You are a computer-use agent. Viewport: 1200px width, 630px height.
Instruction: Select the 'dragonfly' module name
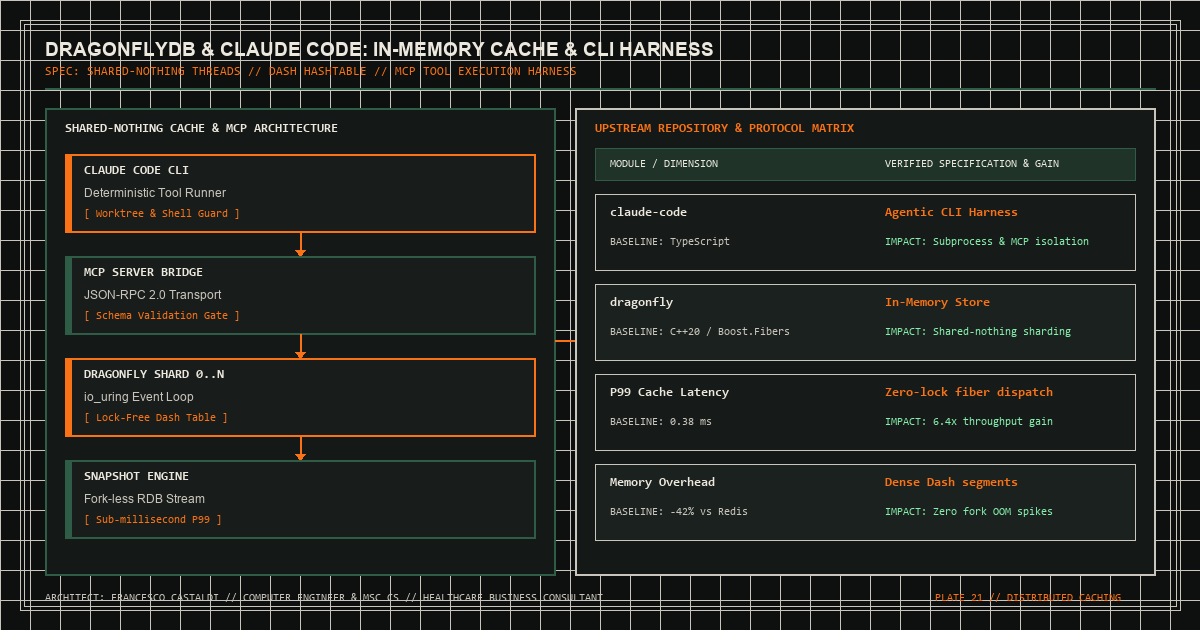tap(641, 302)
